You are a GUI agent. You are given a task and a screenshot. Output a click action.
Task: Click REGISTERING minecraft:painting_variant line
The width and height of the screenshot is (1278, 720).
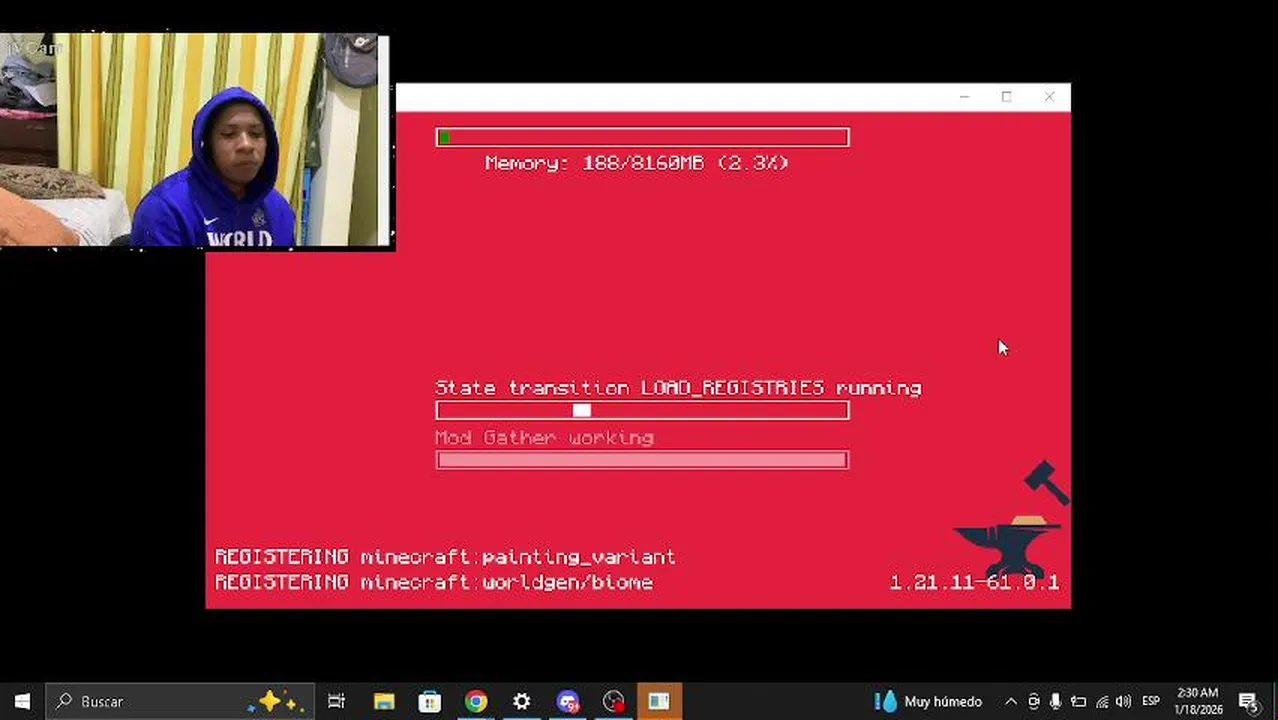(445, 557)
